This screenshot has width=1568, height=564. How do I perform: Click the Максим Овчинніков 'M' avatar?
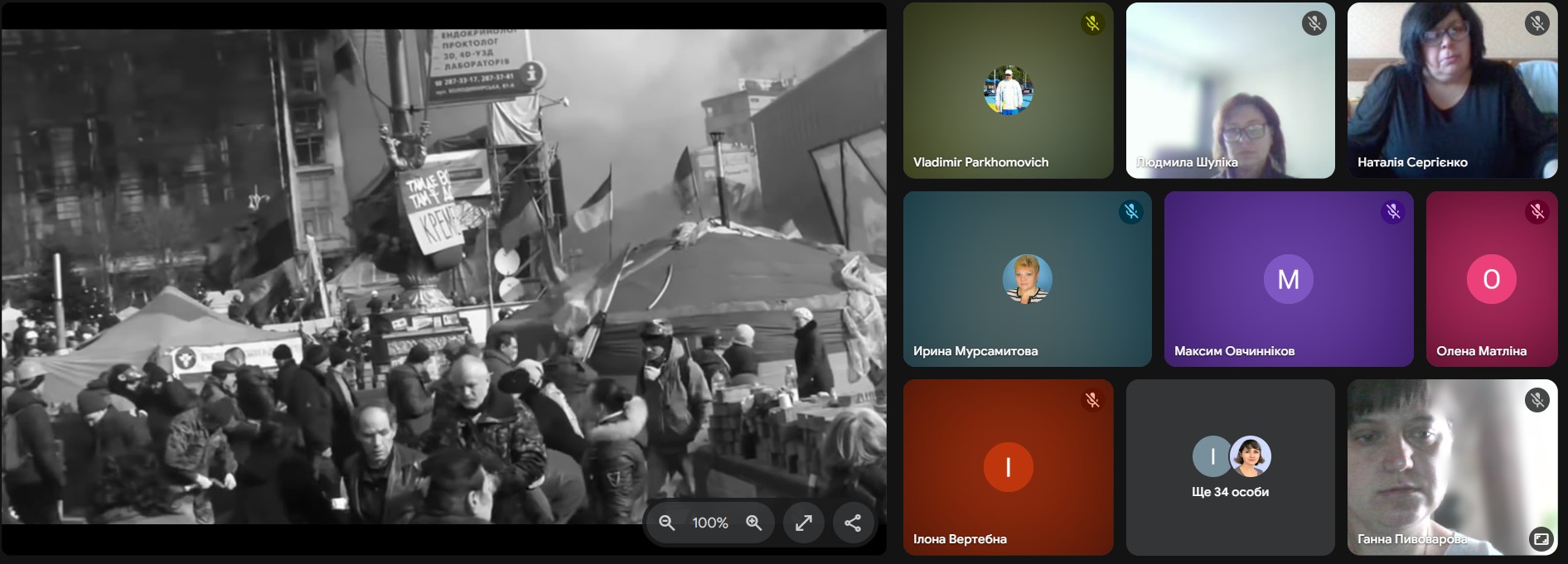pyautogui.click(x=1288, y=279)
